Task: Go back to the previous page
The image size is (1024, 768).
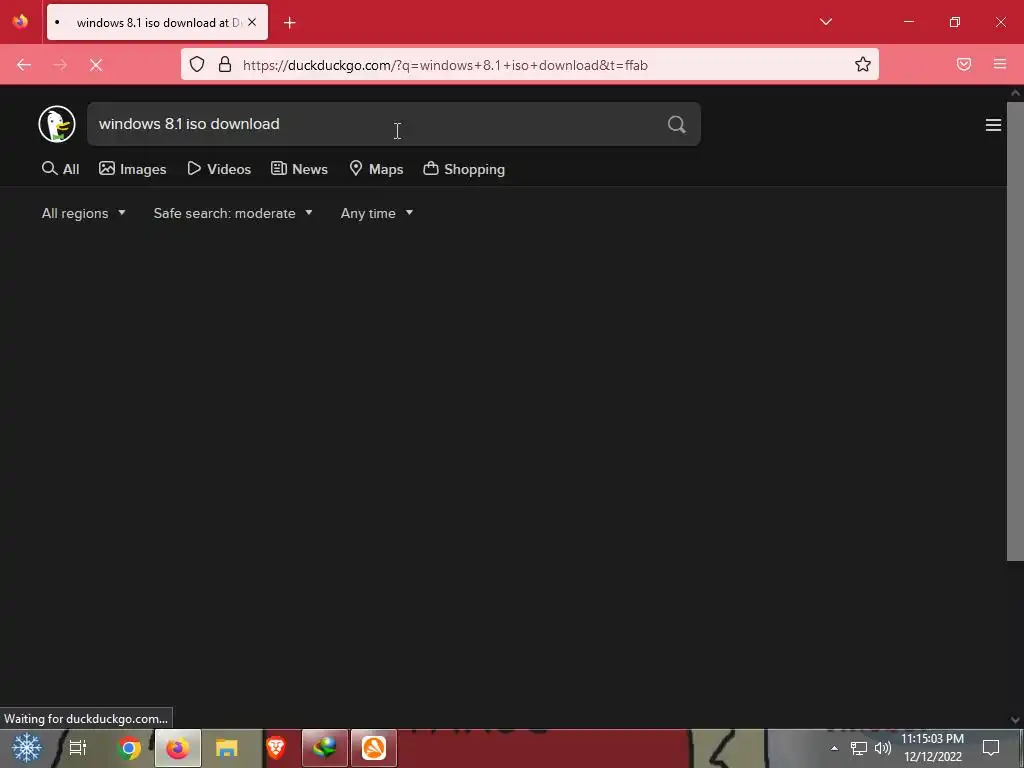Action: (24, 65)
